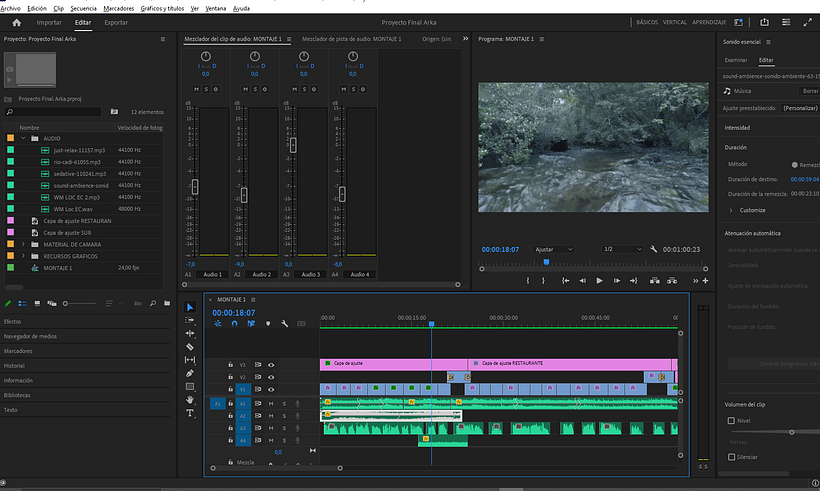Select the Pen tool in timeline toolbar
Image resolution: width=820 pixels, height=491 pixels.
pyautogui.click(x=190, y=373)
